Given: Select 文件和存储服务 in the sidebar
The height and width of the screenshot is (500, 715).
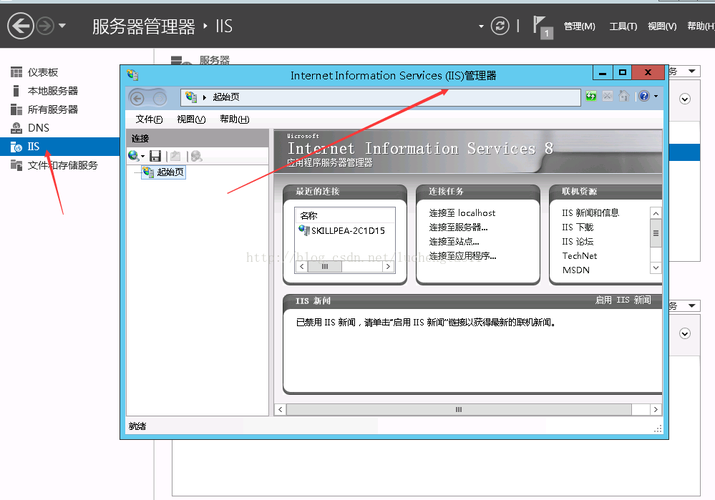Looking at the screenshot, I should [62, 165].
